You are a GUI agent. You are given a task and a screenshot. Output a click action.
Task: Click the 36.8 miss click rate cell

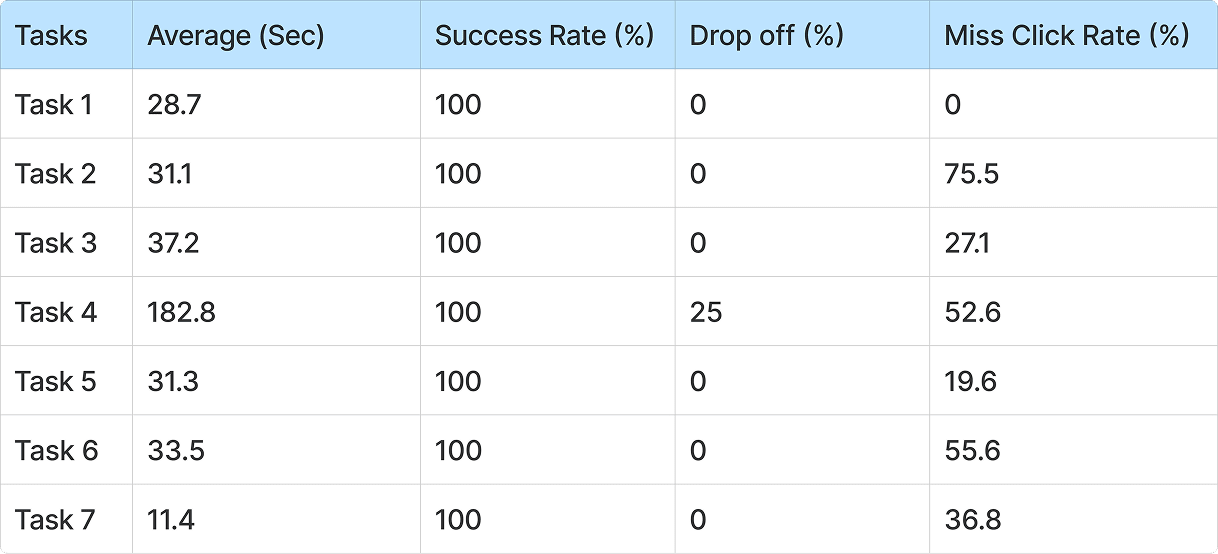click(x=973, y=519)
